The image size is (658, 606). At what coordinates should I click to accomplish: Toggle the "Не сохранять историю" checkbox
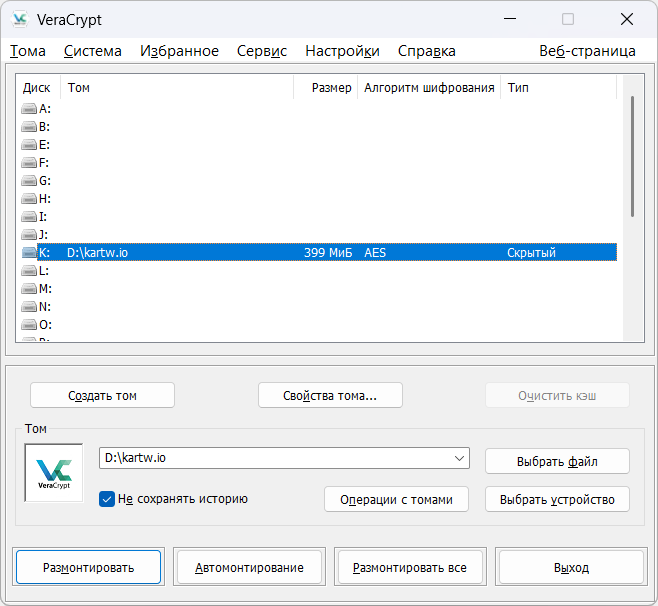[107, 499]
